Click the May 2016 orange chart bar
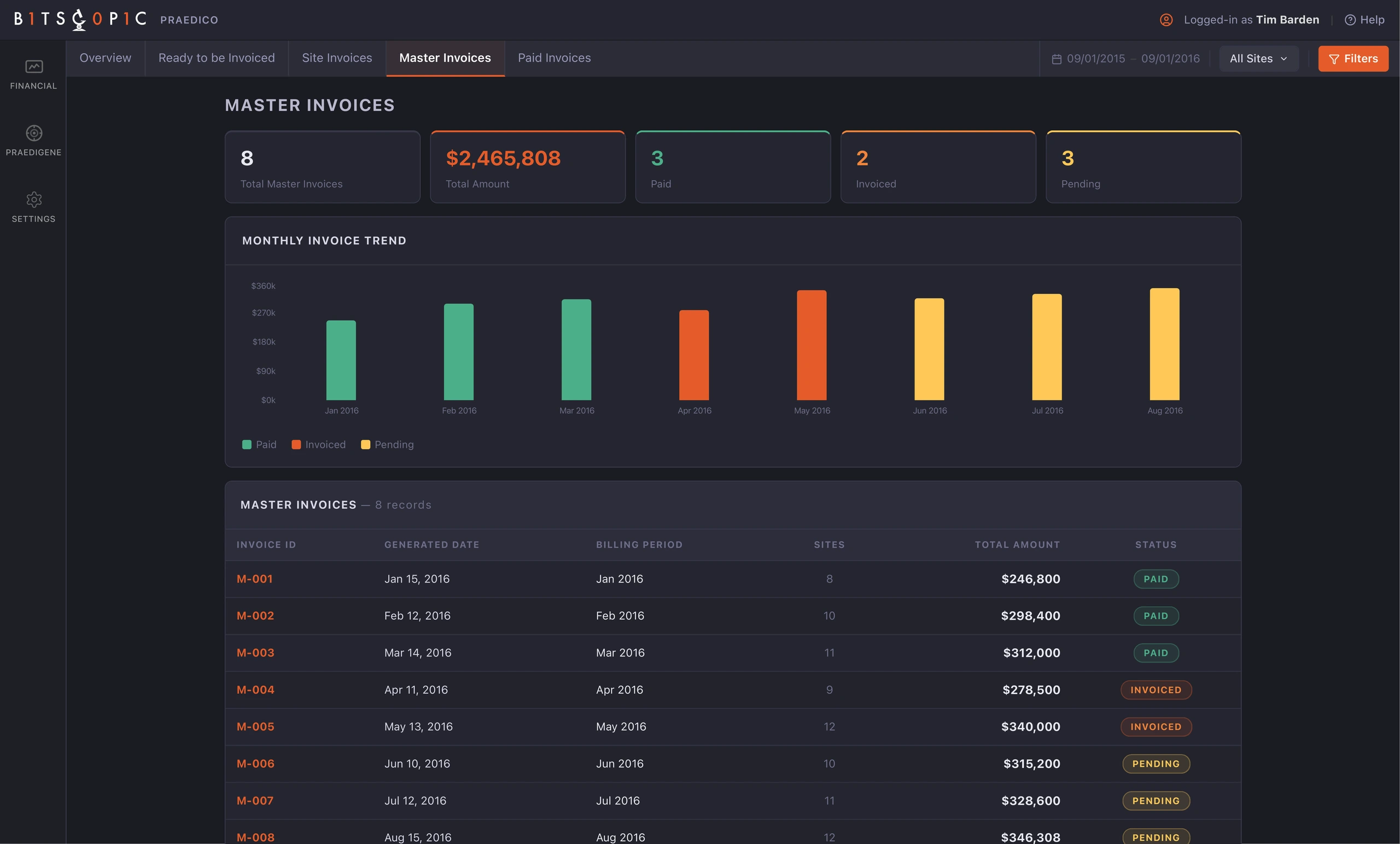Screen dimensions: 1400x844 click(812, 345)
